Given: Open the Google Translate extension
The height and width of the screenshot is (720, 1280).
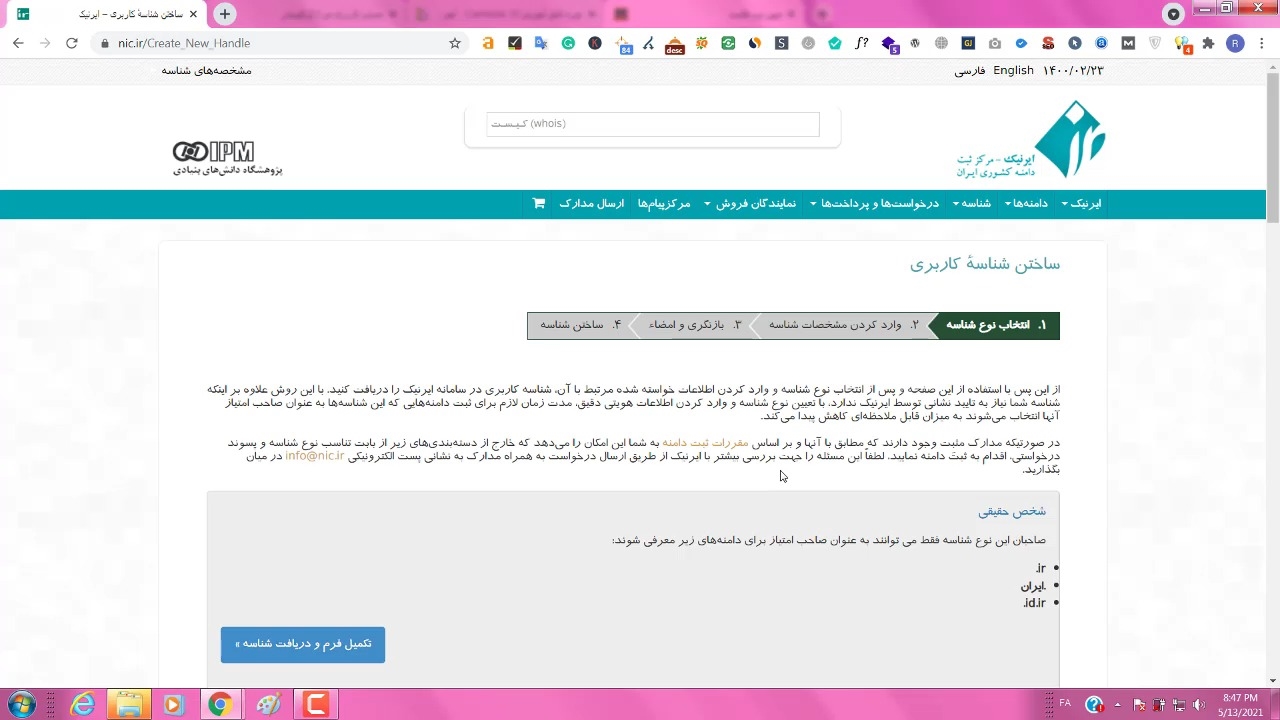Looking at the screenshot, I should pos(541,43).
